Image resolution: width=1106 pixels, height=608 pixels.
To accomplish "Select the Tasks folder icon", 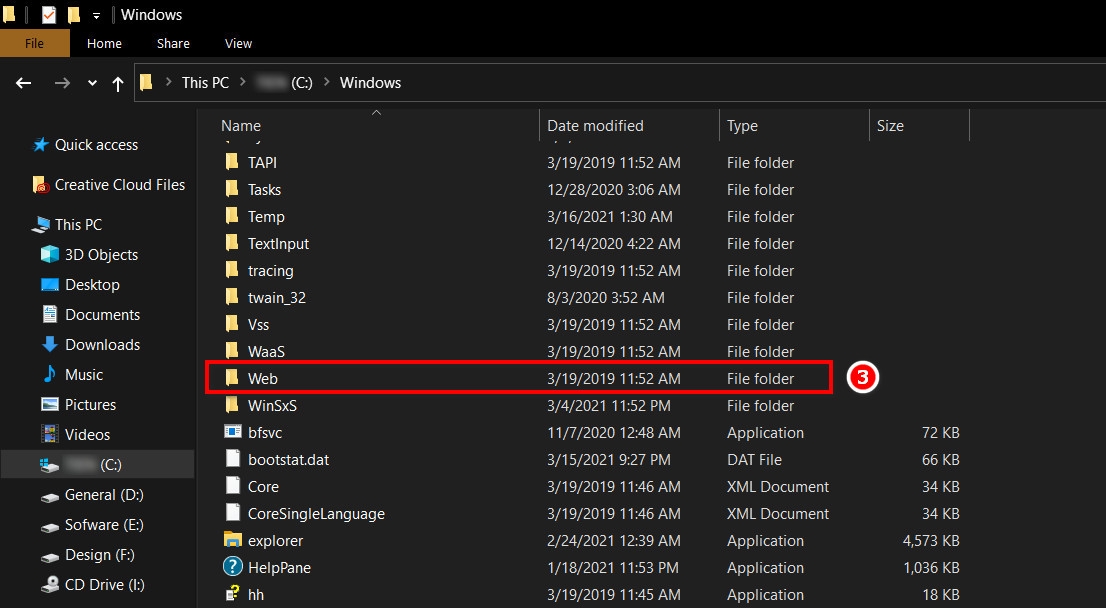I will [232, 189].
